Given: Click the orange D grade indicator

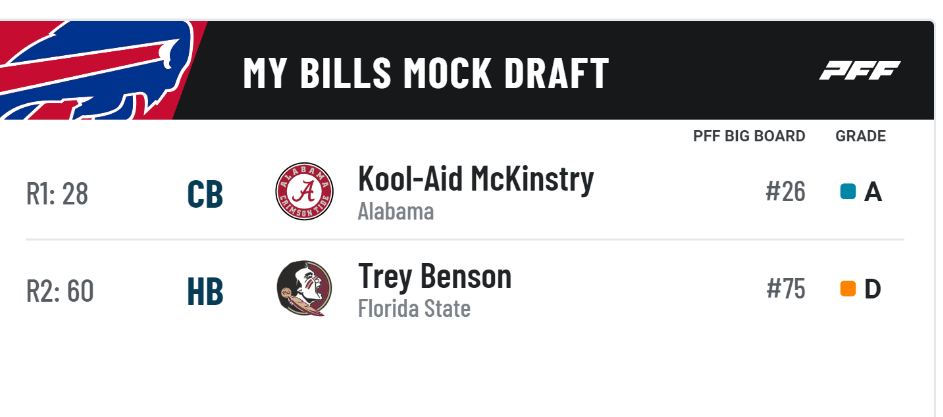Looking at the screenshot, I should pos(848,289).
